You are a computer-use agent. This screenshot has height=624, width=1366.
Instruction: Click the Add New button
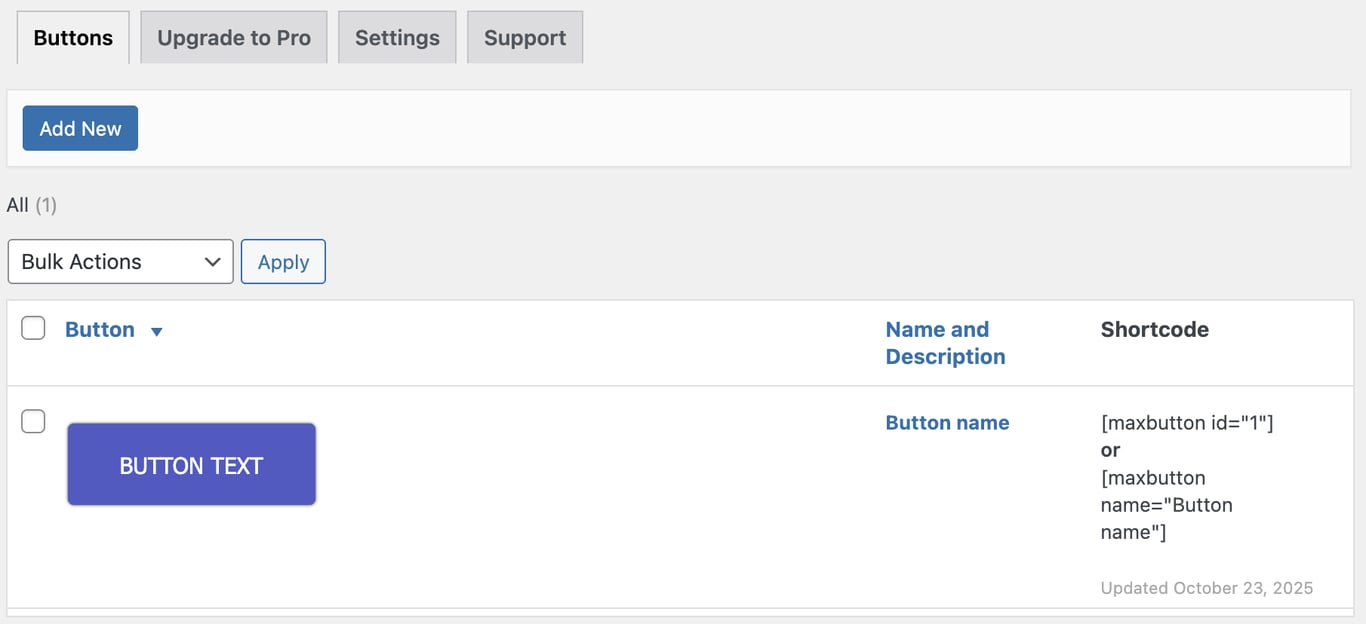[80, 128]
